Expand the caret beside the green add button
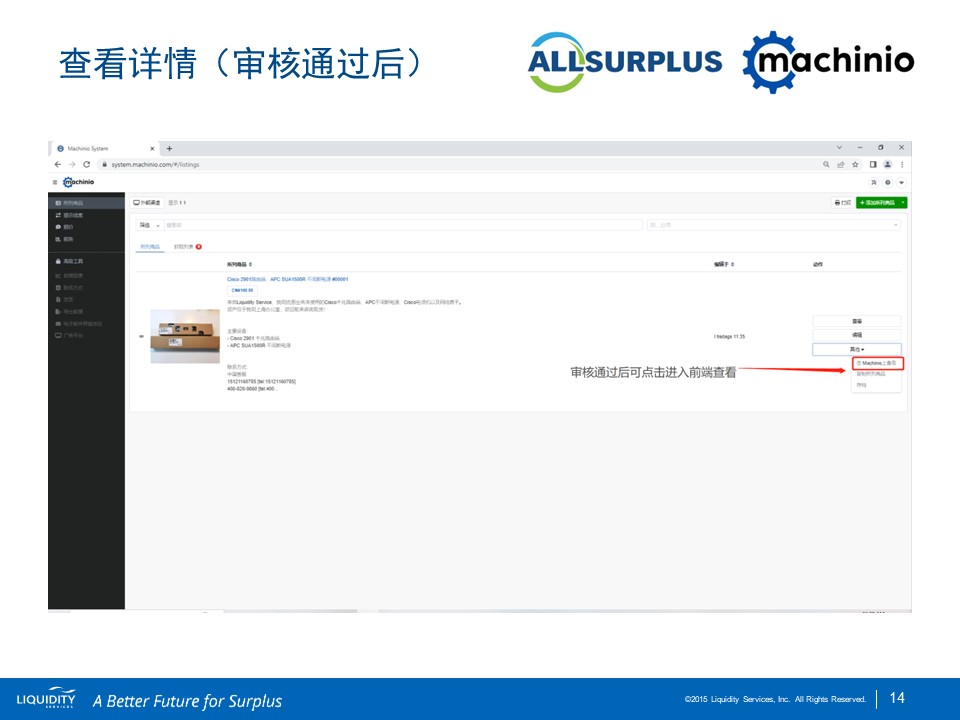960x720 pixels. point(903,203)
